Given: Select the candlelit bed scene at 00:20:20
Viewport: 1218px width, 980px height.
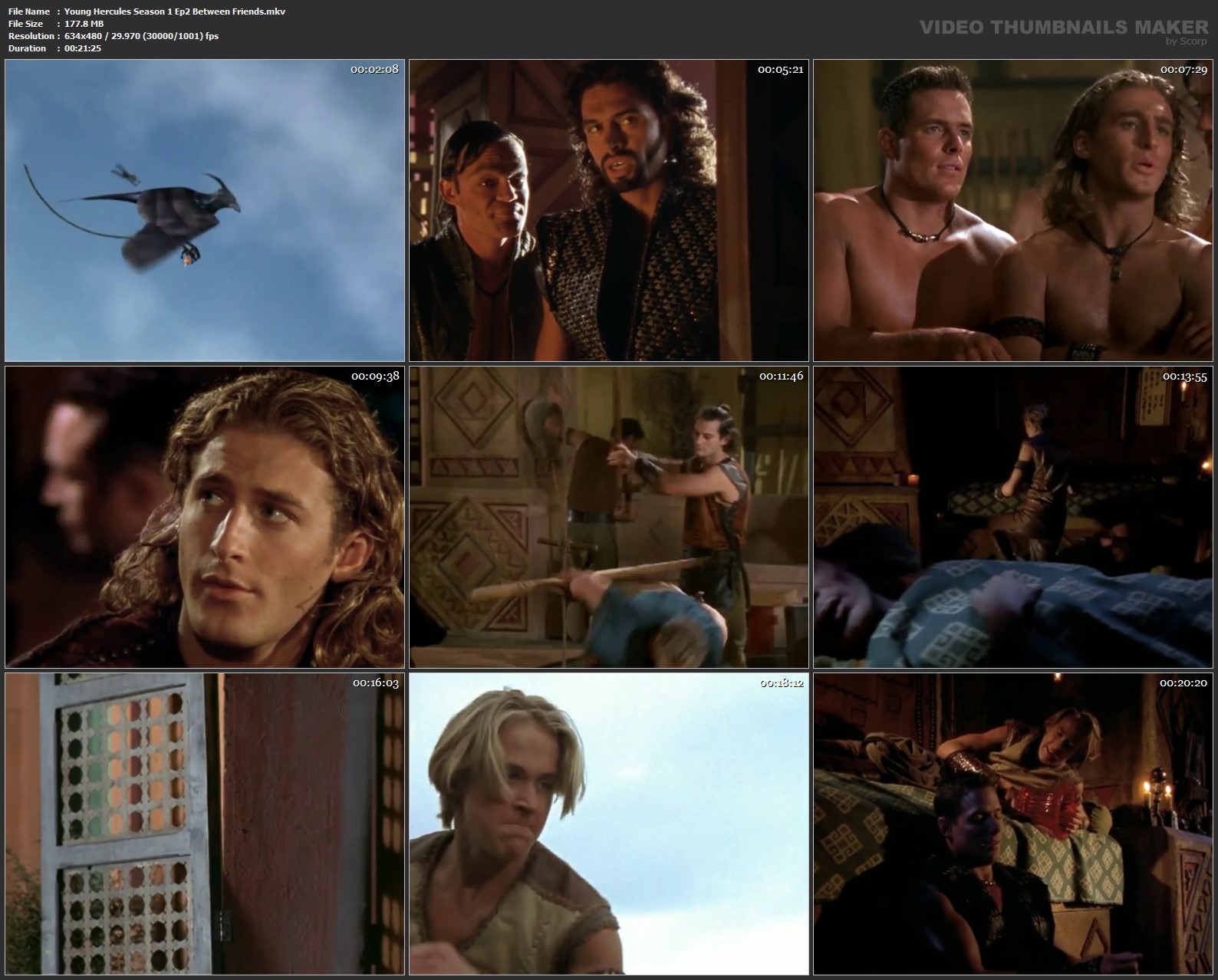Looking at the screenshot, I should [1013, 824].
